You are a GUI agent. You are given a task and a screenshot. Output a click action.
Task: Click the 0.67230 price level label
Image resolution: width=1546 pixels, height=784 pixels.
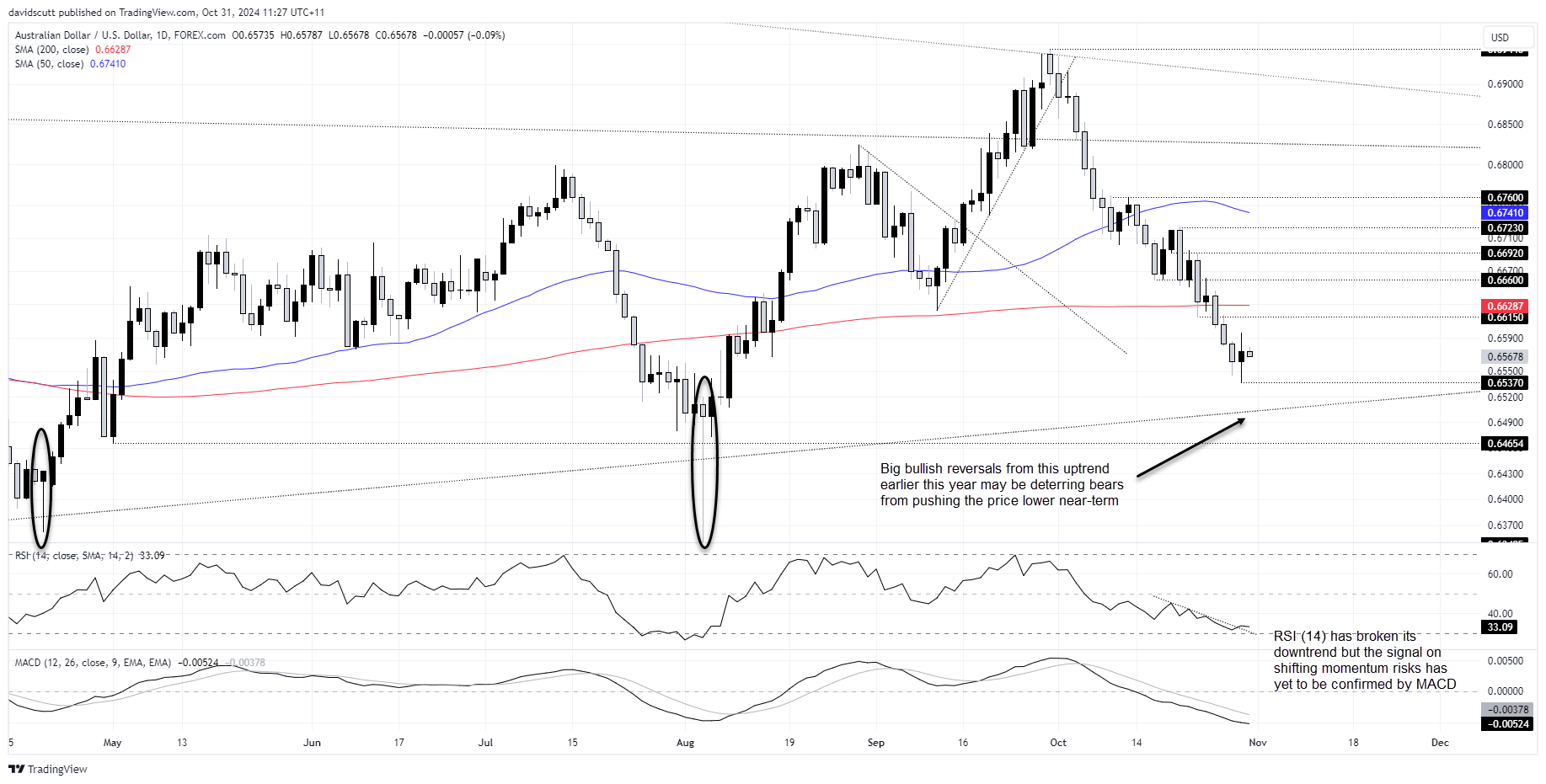(1505, 228)
